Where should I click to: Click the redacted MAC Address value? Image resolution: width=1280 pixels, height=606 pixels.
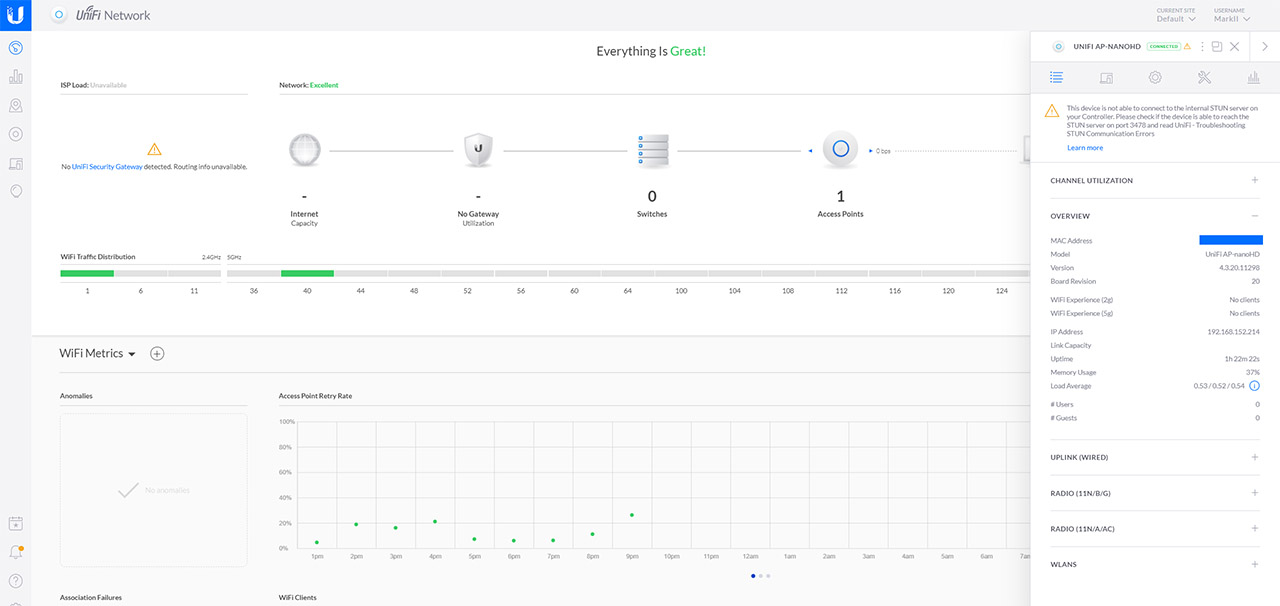pyautogui.click(x=1231, y=240)
